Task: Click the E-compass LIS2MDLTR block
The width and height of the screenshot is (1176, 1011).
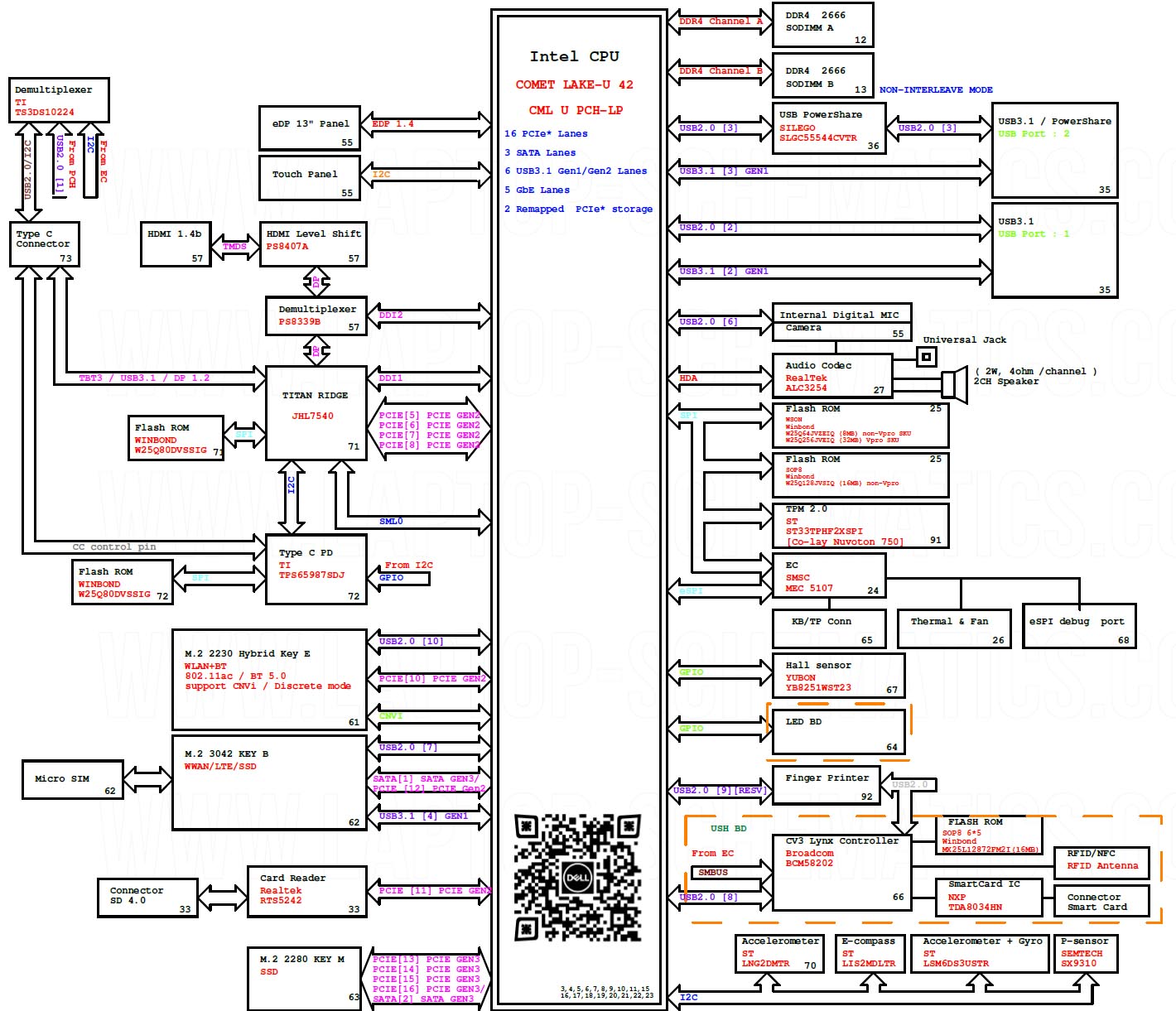Action: [868, 953]
